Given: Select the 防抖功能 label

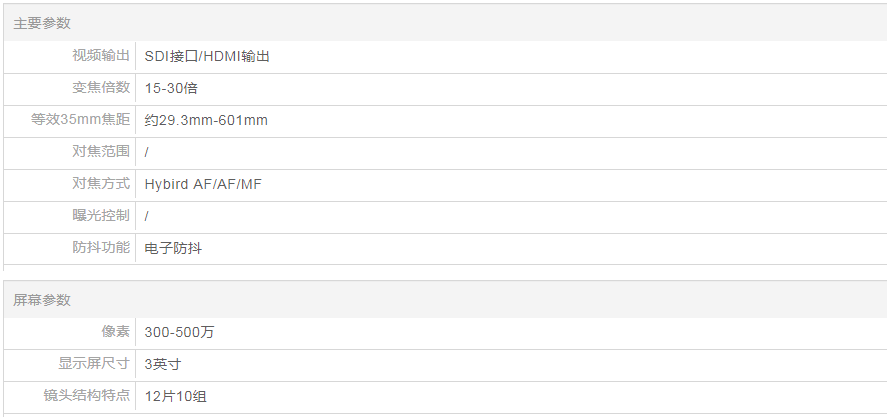Looking at the screenshot, I should [x=101, y=248].
